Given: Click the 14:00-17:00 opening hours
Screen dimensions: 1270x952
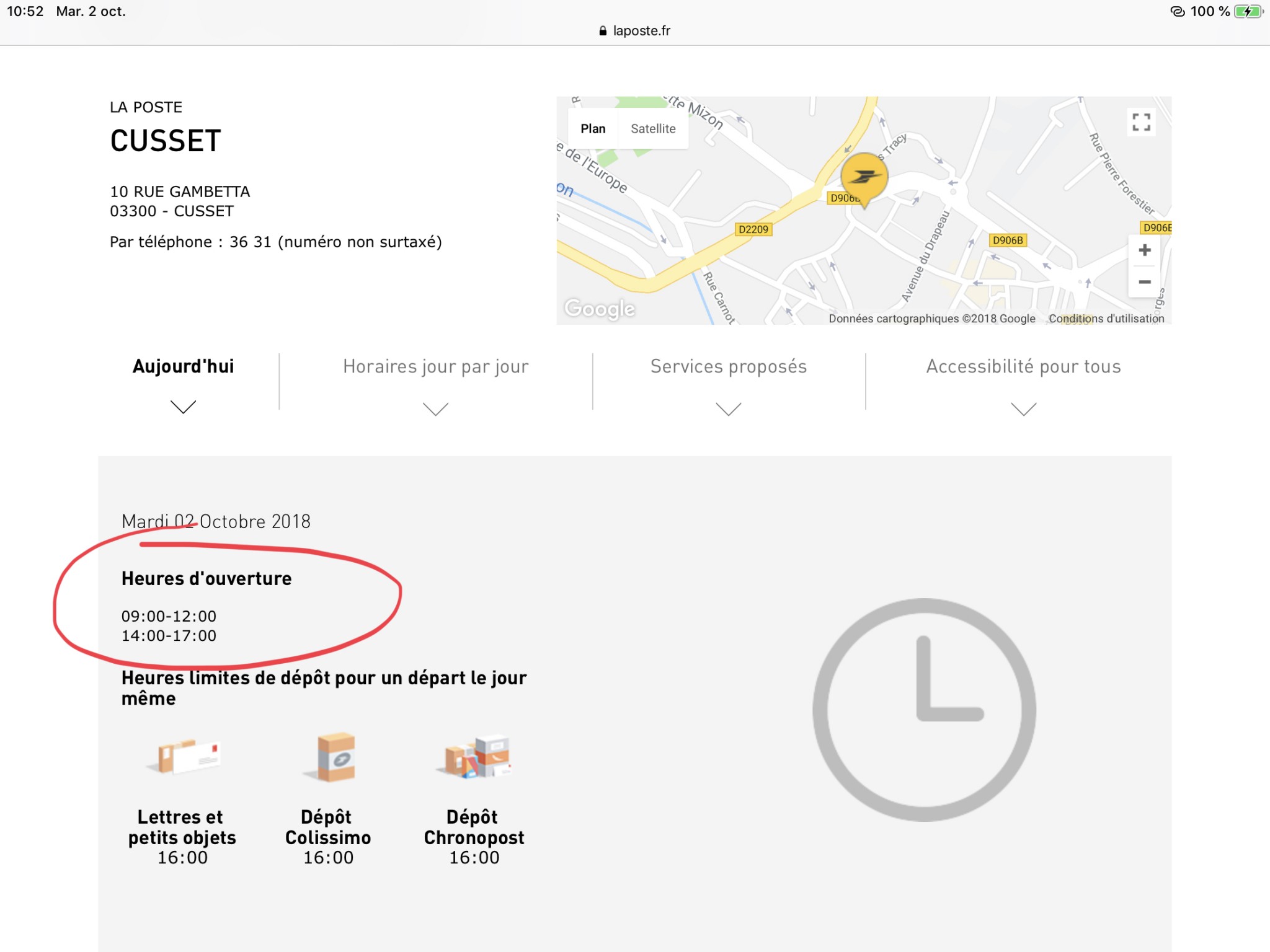Looking at the screenshot, I should pyautogui.click(x=169, y=636).
